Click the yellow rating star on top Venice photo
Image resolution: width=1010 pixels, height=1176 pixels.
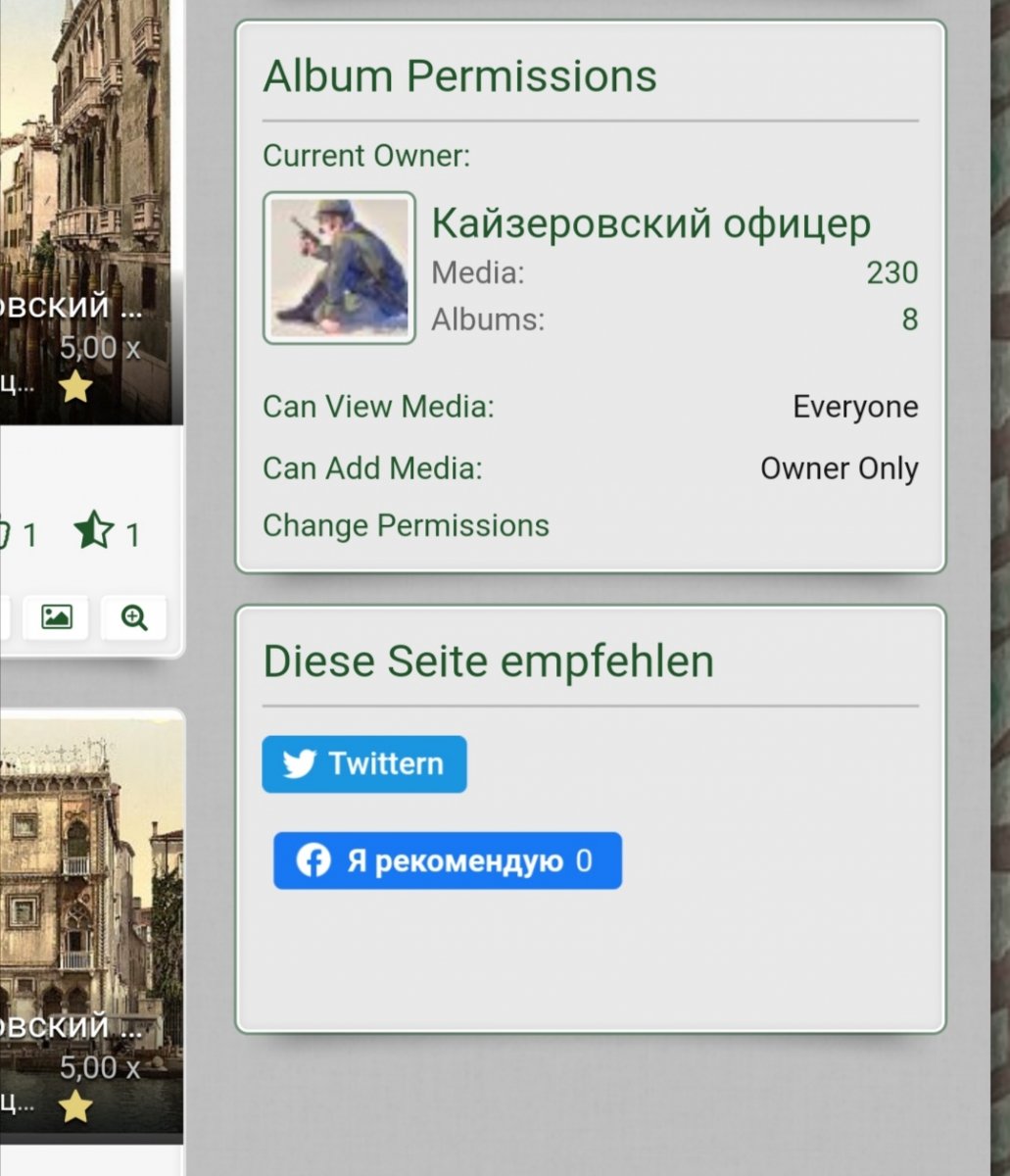pyautogui.click(x=75, y=387)
